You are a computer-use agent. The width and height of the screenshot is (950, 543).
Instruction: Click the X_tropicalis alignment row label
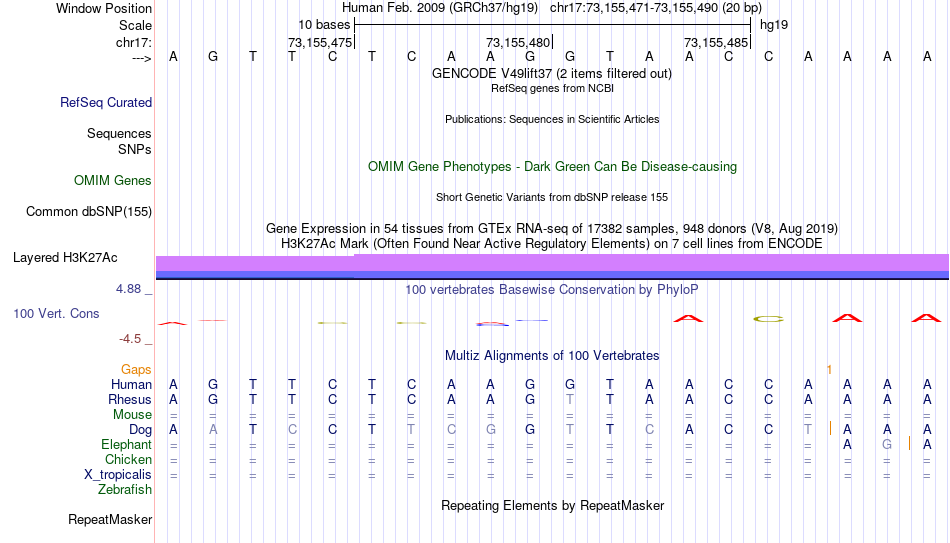[118, 475]
